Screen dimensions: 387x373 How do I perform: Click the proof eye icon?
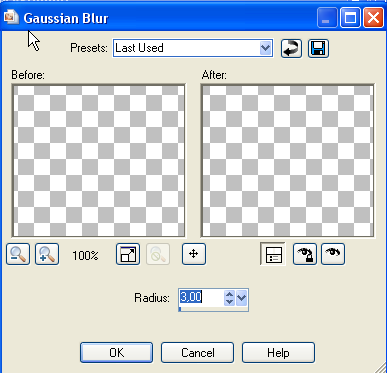click(333, 254)
